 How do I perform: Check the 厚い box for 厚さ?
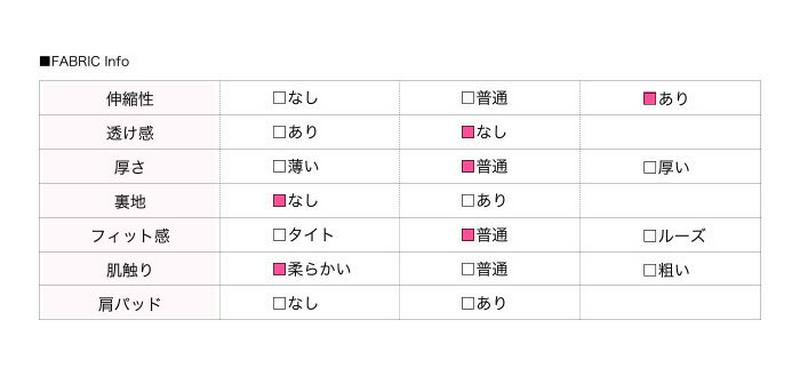[649, 167]
